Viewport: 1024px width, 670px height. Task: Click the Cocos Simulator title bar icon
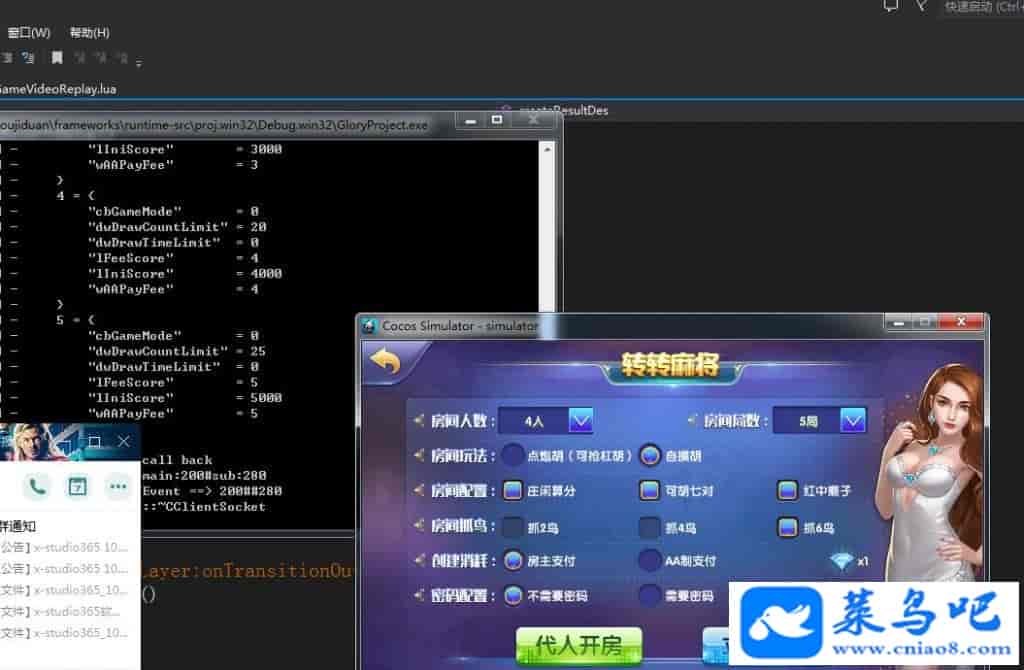[x=369, y=326]
